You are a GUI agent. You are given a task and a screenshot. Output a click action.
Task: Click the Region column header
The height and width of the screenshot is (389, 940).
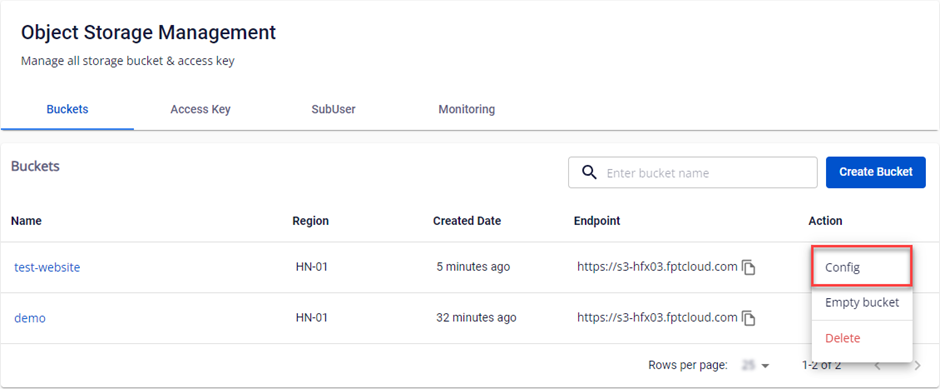311,221
